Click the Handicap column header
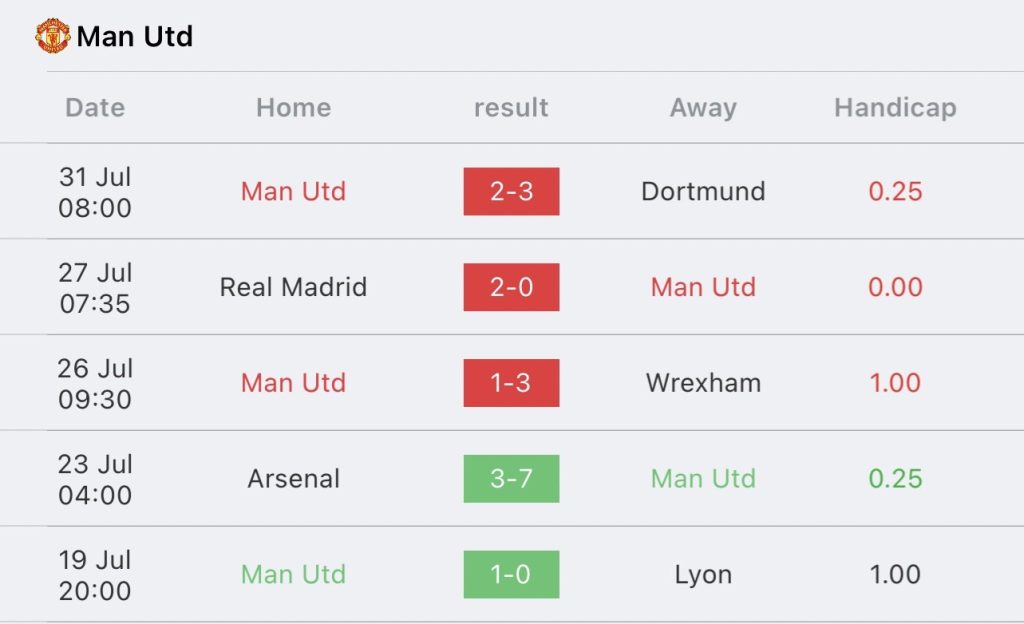This screenshot has height=624, width=1024. 895,108
